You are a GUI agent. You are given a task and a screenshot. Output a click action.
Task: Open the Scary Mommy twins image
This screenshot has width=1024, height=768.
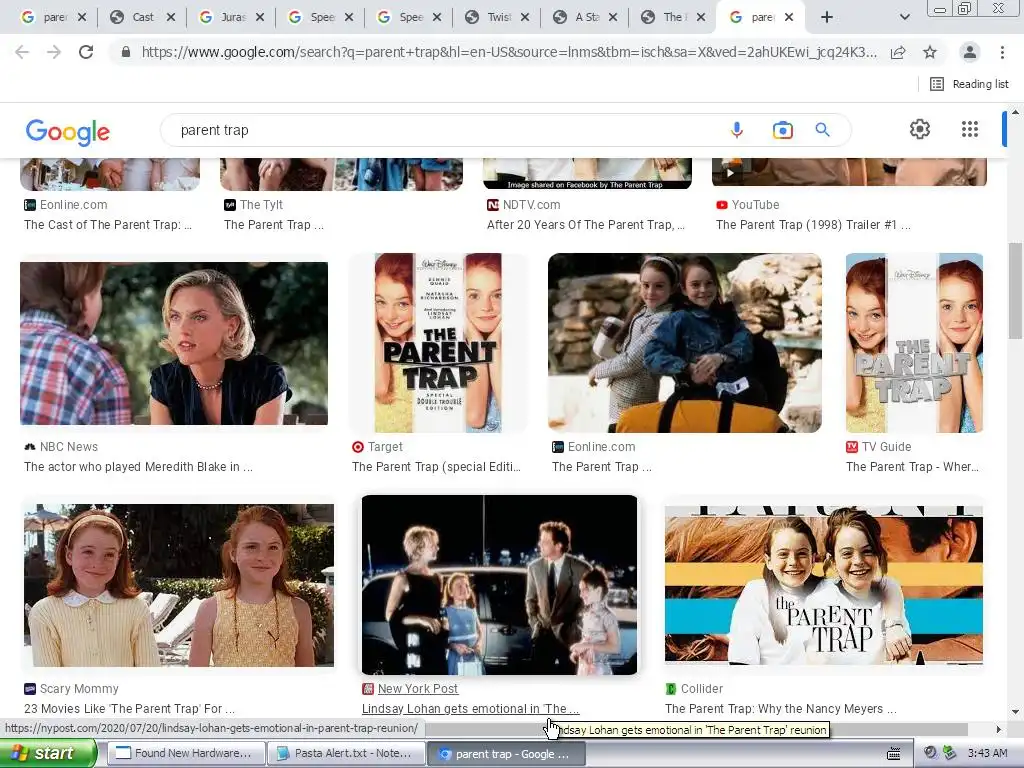coord(179,585)
